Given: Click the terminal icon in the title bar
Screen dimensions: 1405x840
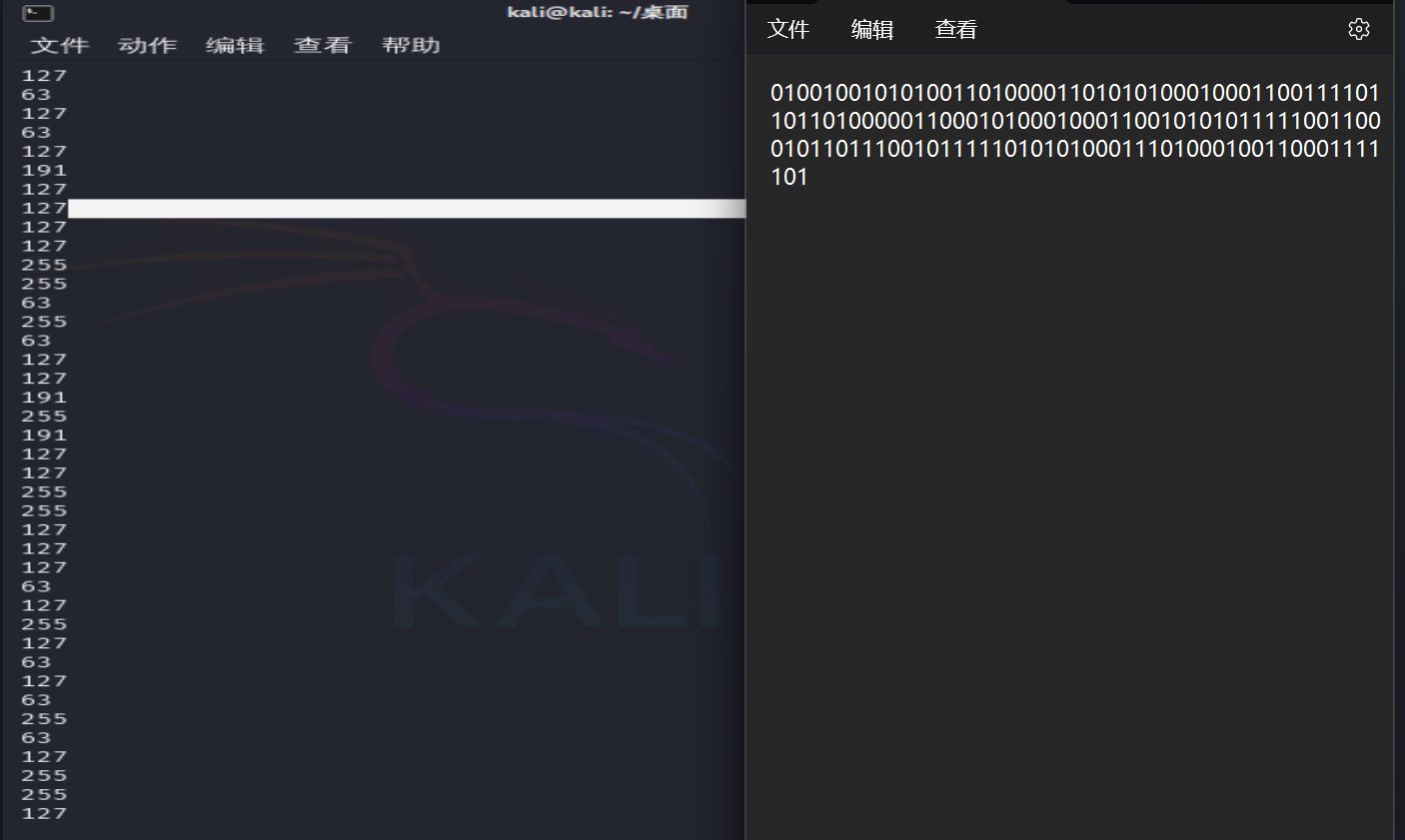Looking at the screenshot, I should [x=38, y=13].
